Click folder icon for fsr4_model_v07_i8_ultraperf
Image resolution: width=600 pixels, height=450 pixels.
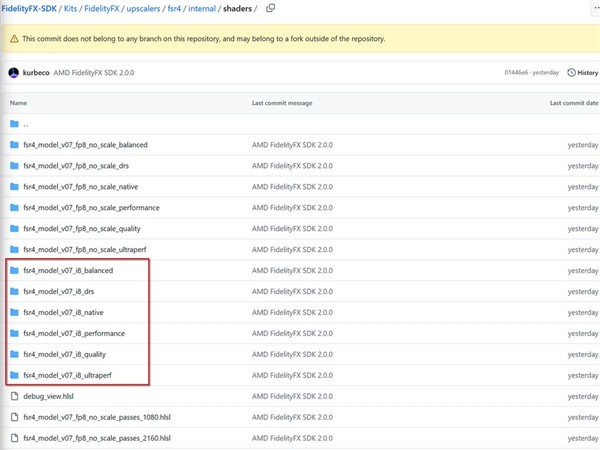(14, 375)
